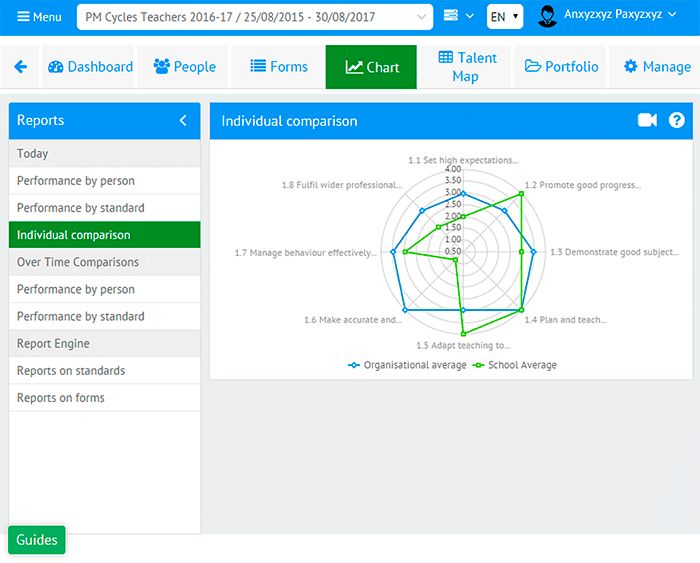Click the Chart line-graph icon
700x563 pixels.
tap(354, 67)
